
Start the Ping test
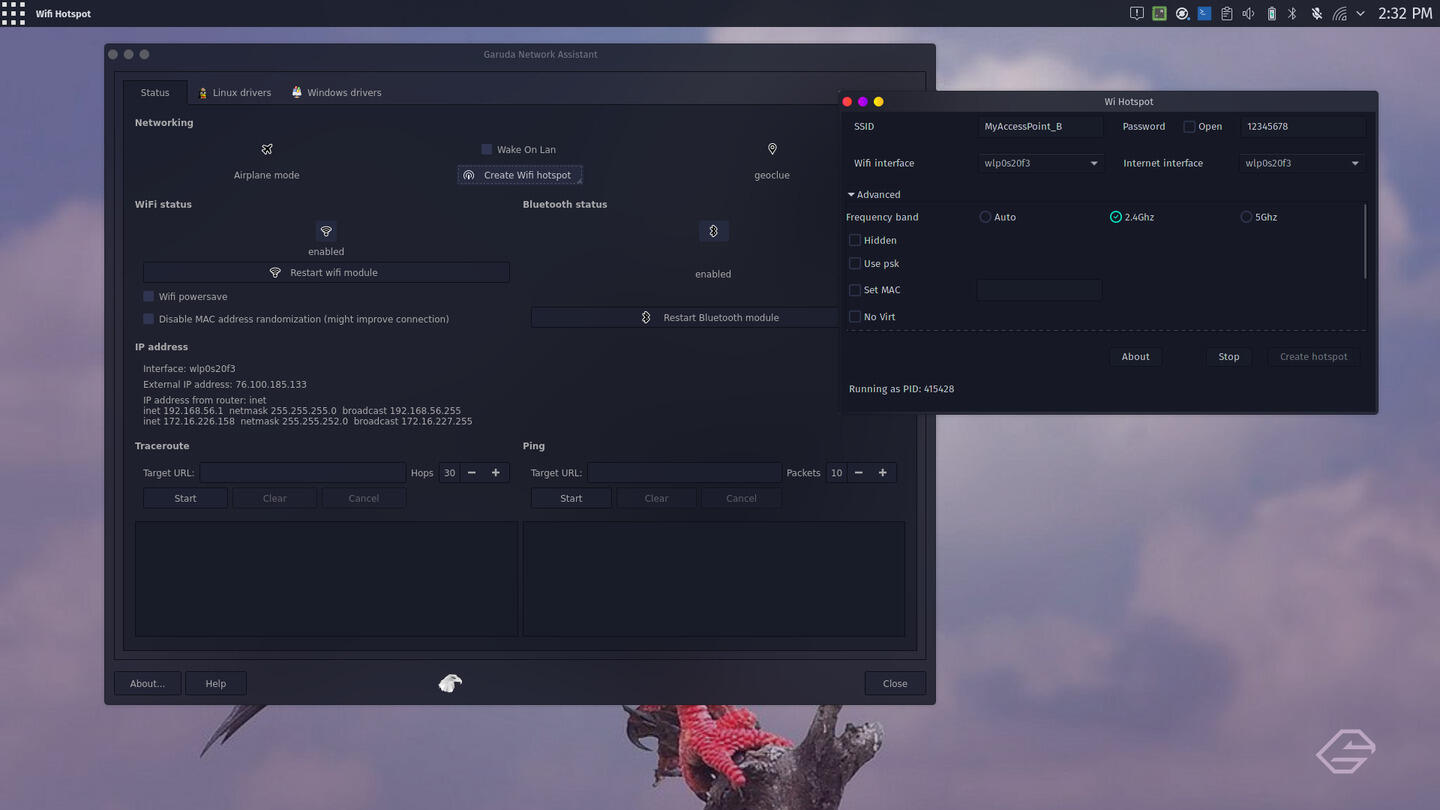571,498
